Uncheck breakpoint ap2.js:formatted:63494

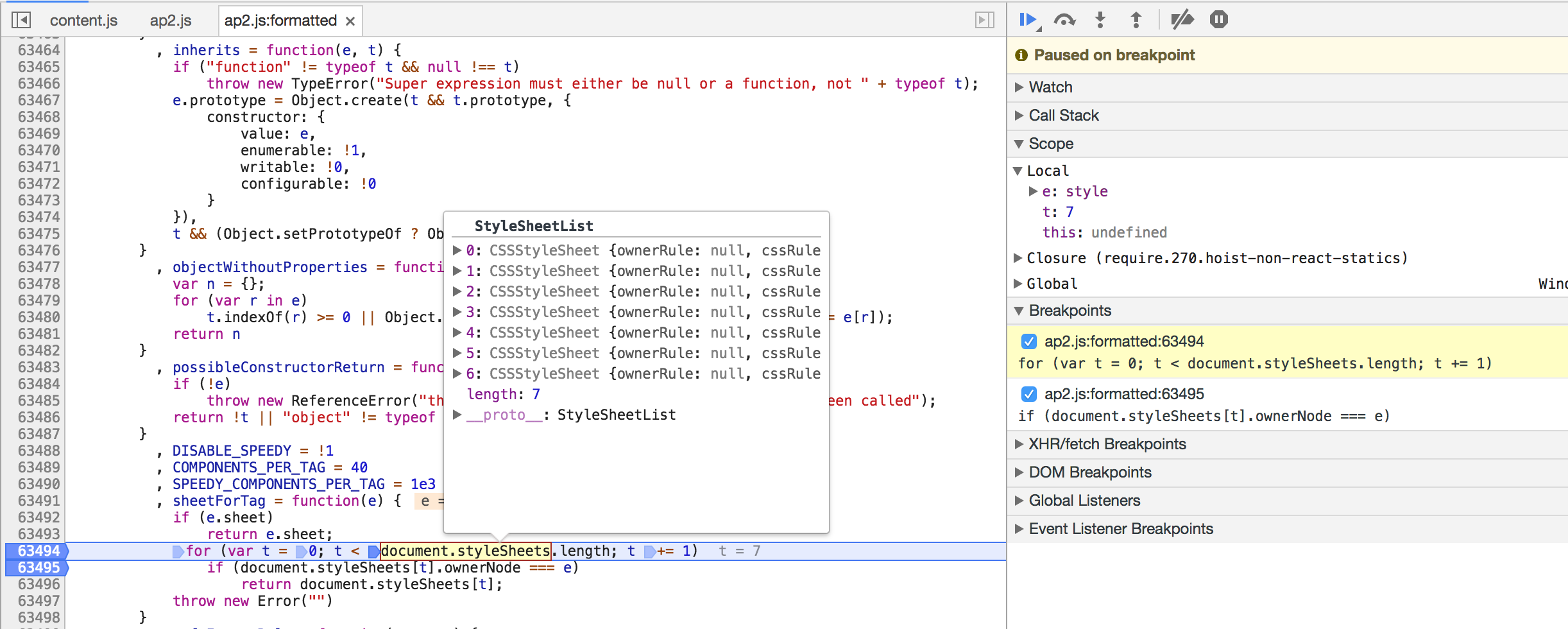1030,341
